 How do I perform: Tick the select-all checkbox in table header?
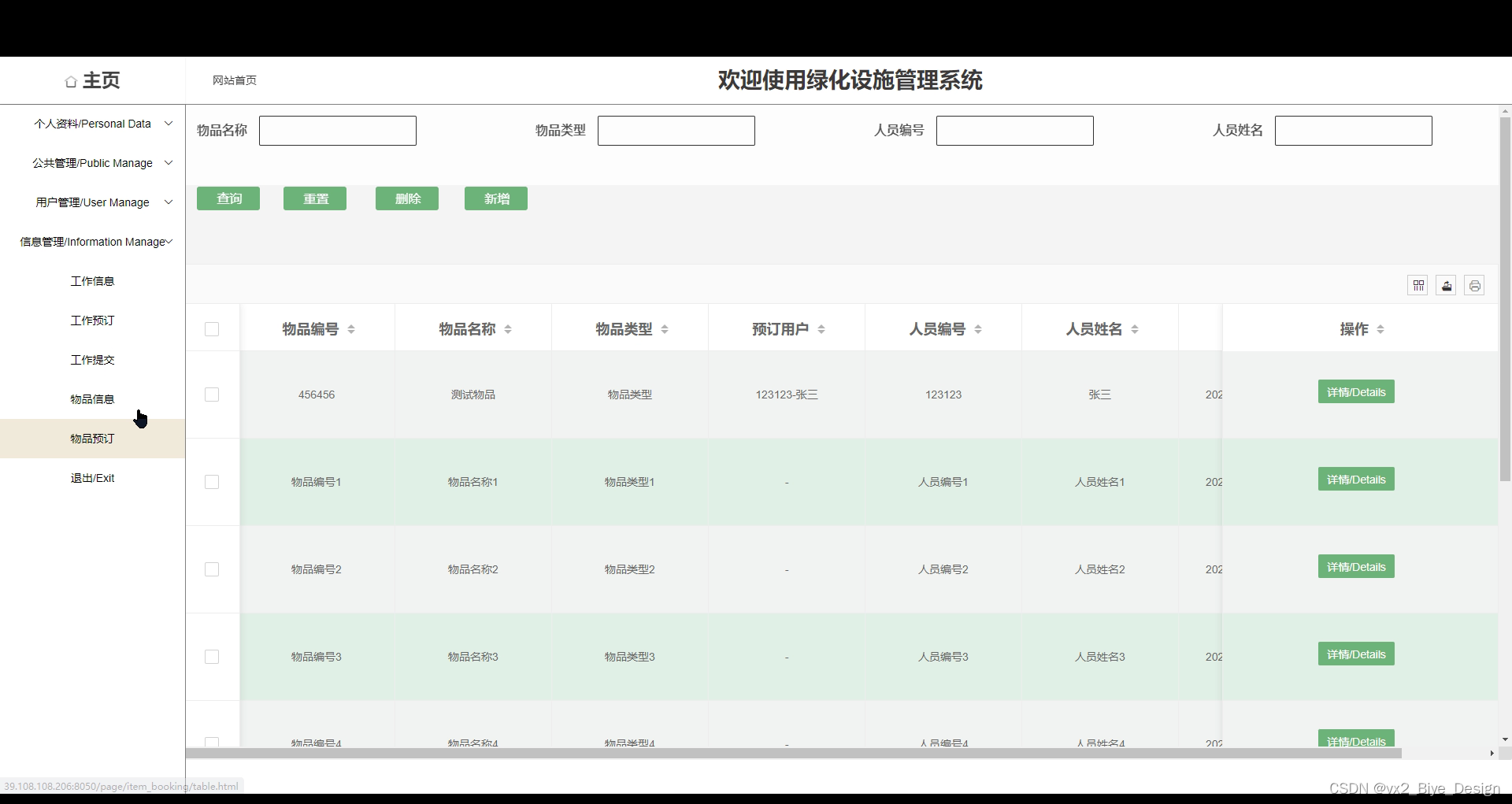pyautogui.click(x=212, y=329)
